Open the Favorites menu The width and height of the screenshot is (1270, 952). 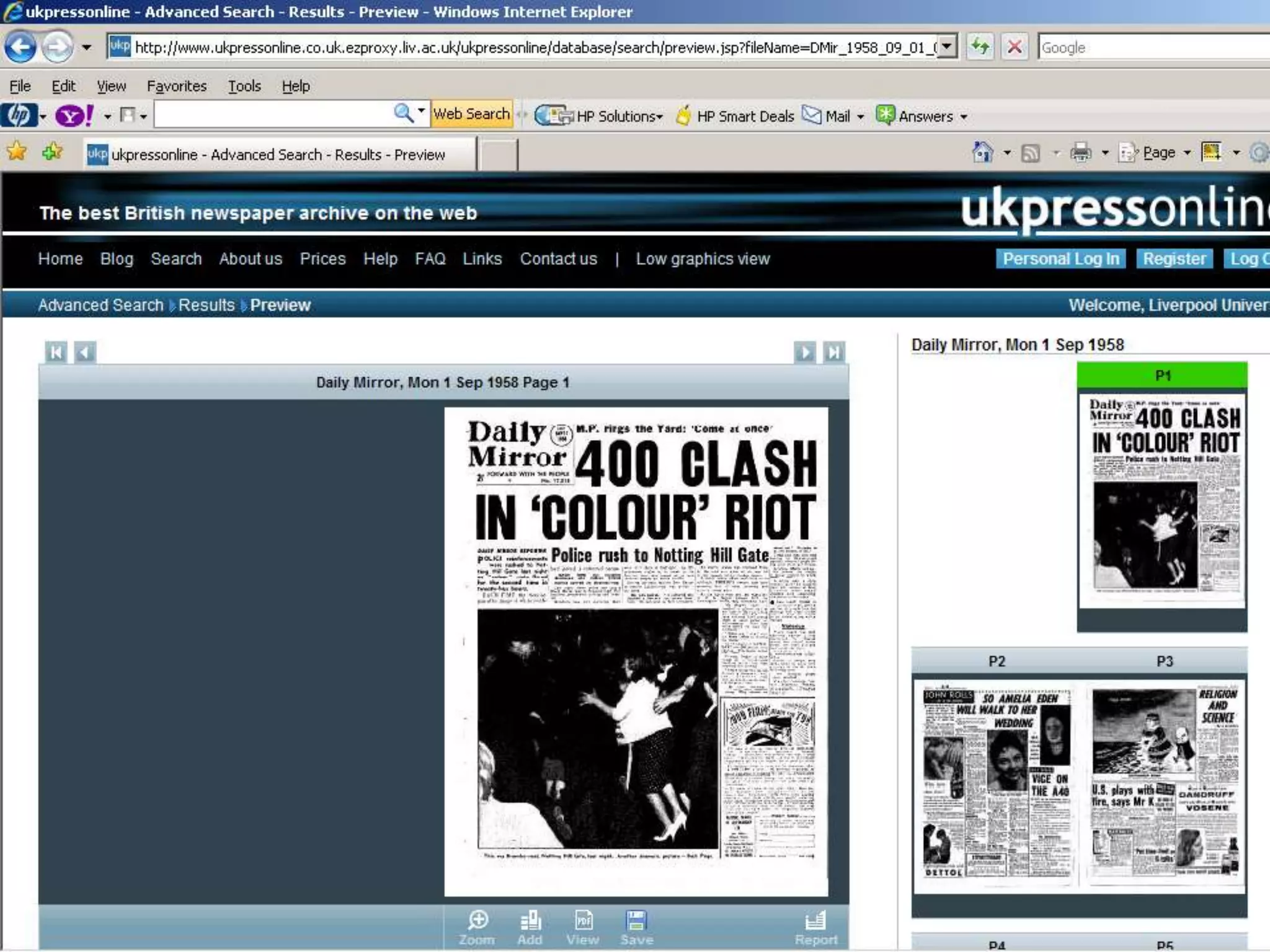pos(176,86)
